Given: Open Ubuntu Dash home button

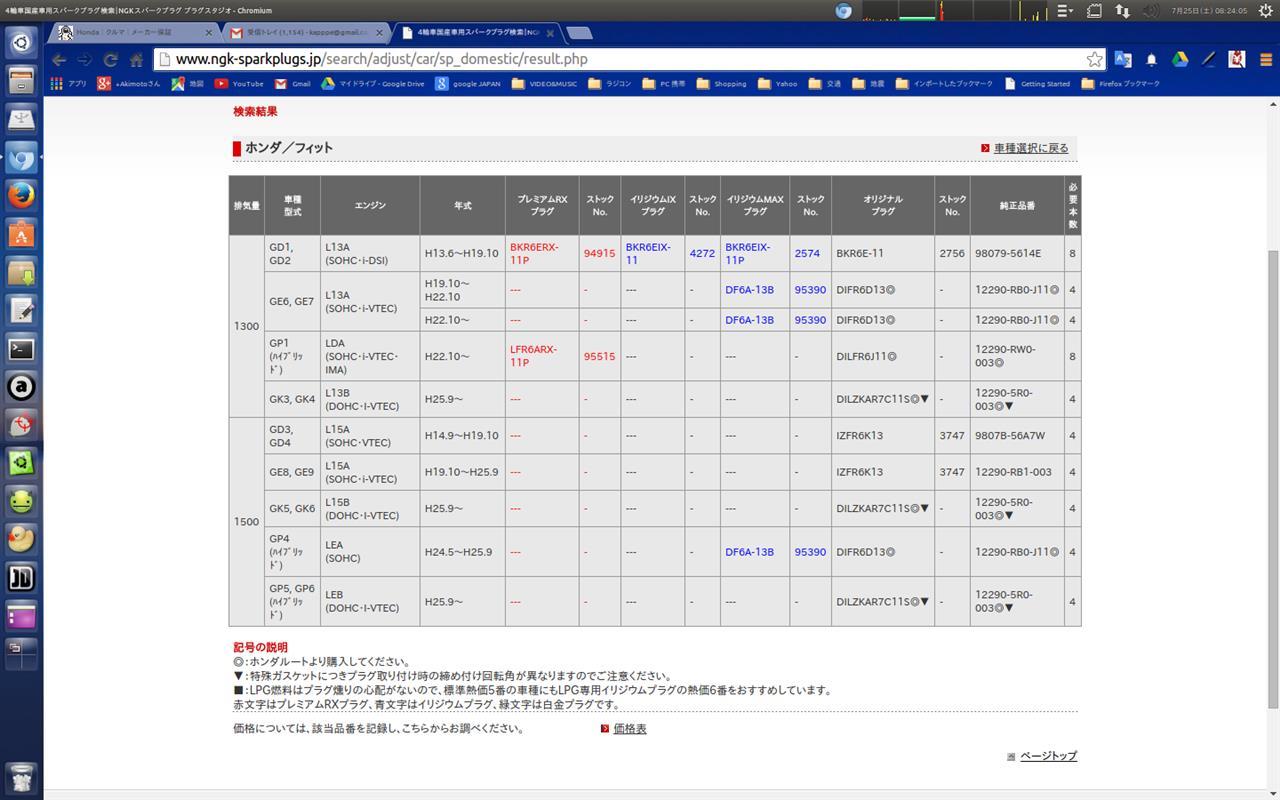Looking at the screenshot, I should pyautogui.click(x=21, y=41).
